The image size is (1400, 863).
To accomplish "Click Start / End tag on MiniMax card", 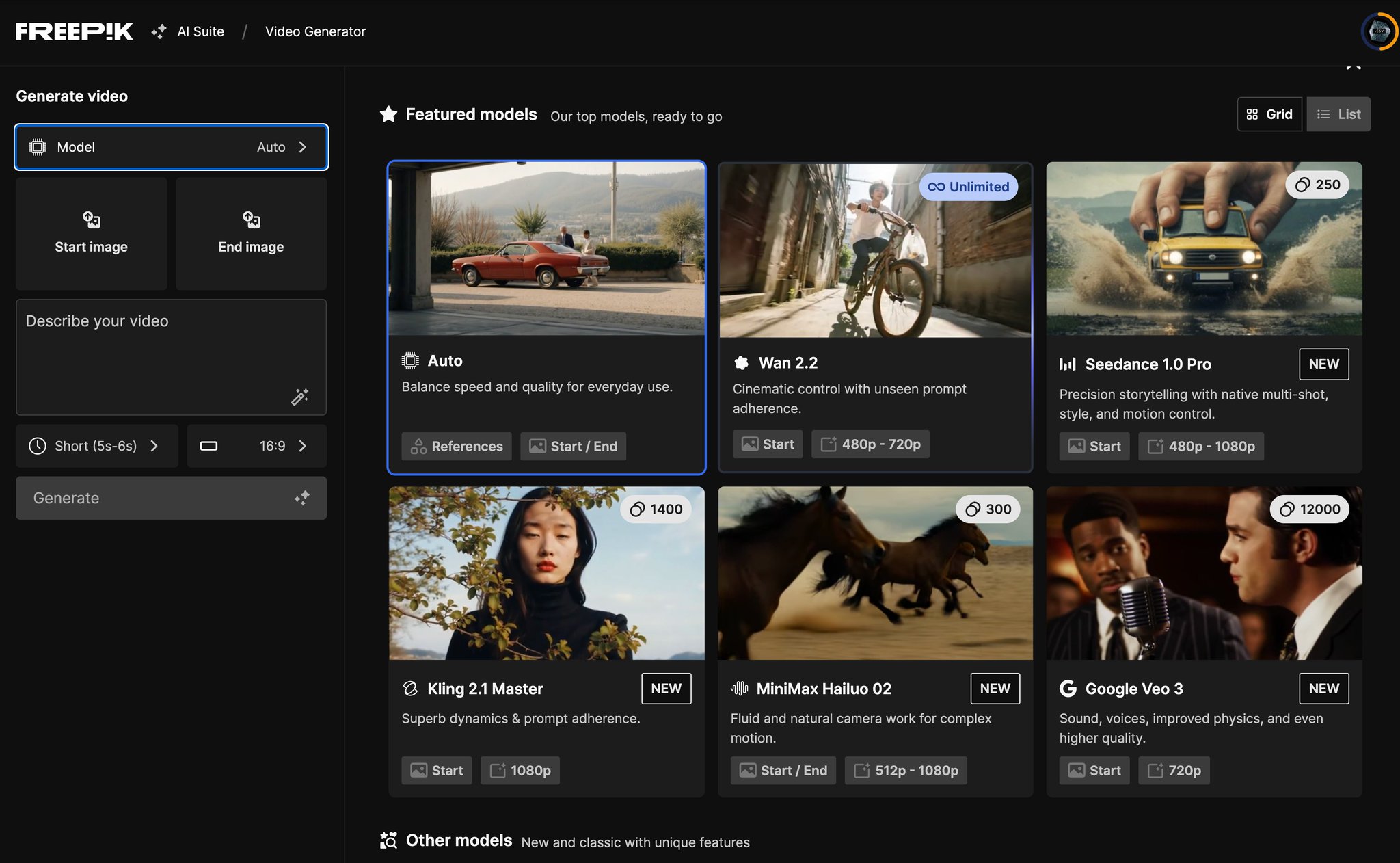I will pos(783,770).
